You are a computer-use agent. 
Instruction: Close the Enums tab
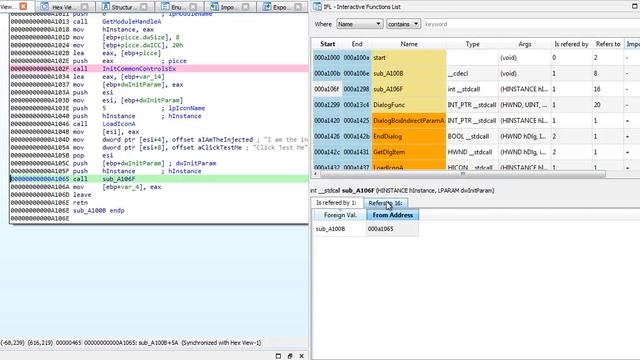[x=193, y=7]
